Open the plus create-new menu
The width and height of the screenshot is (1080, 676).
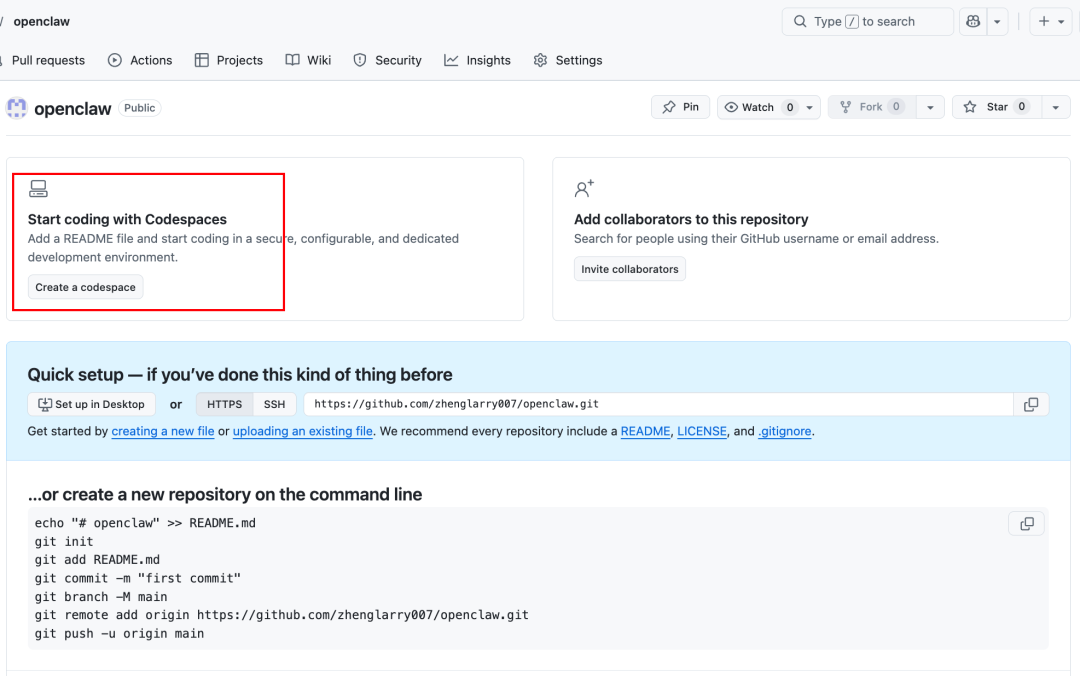(x=1051, y=21)
